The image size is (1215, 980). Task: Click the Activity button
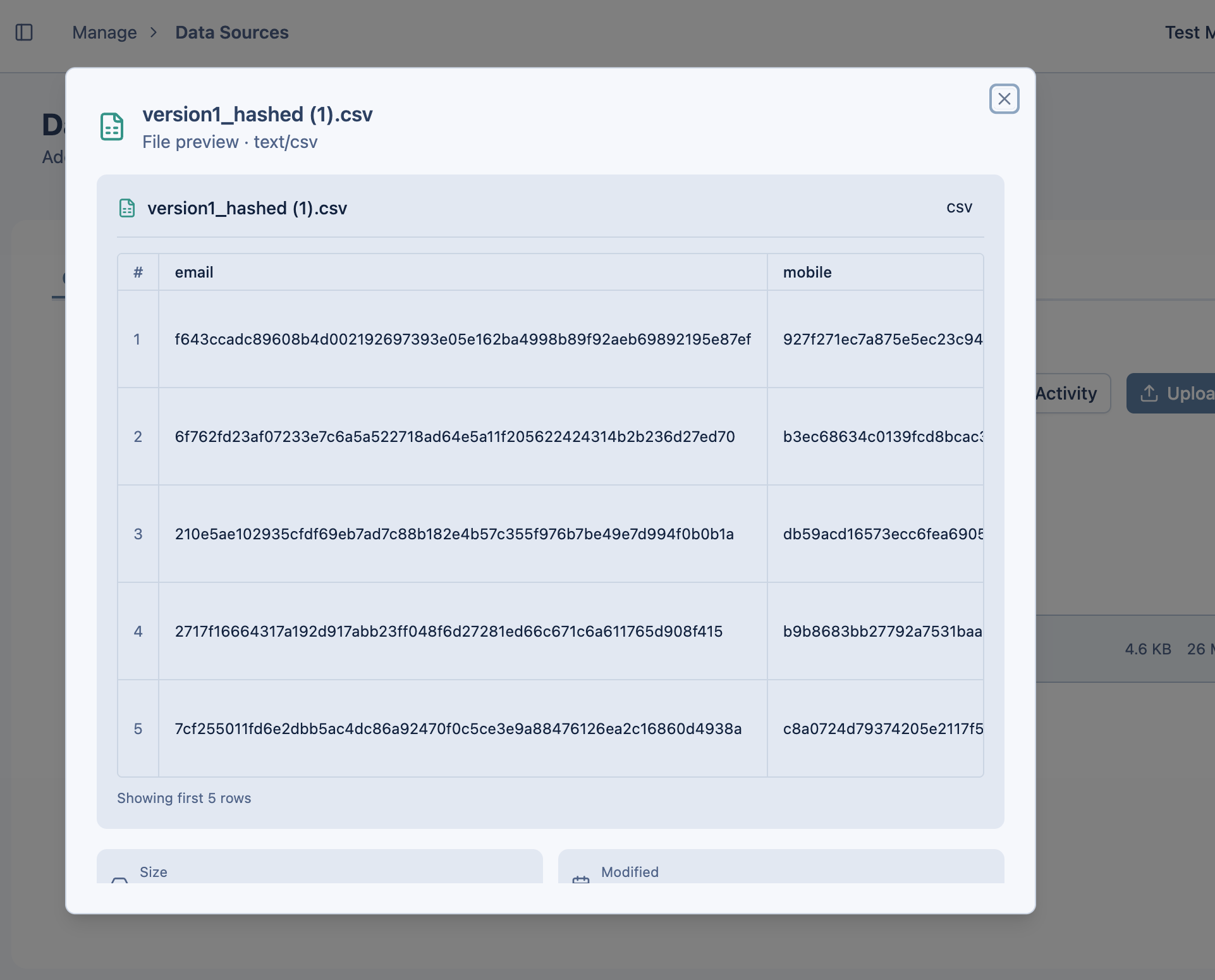coord(1066,393)
